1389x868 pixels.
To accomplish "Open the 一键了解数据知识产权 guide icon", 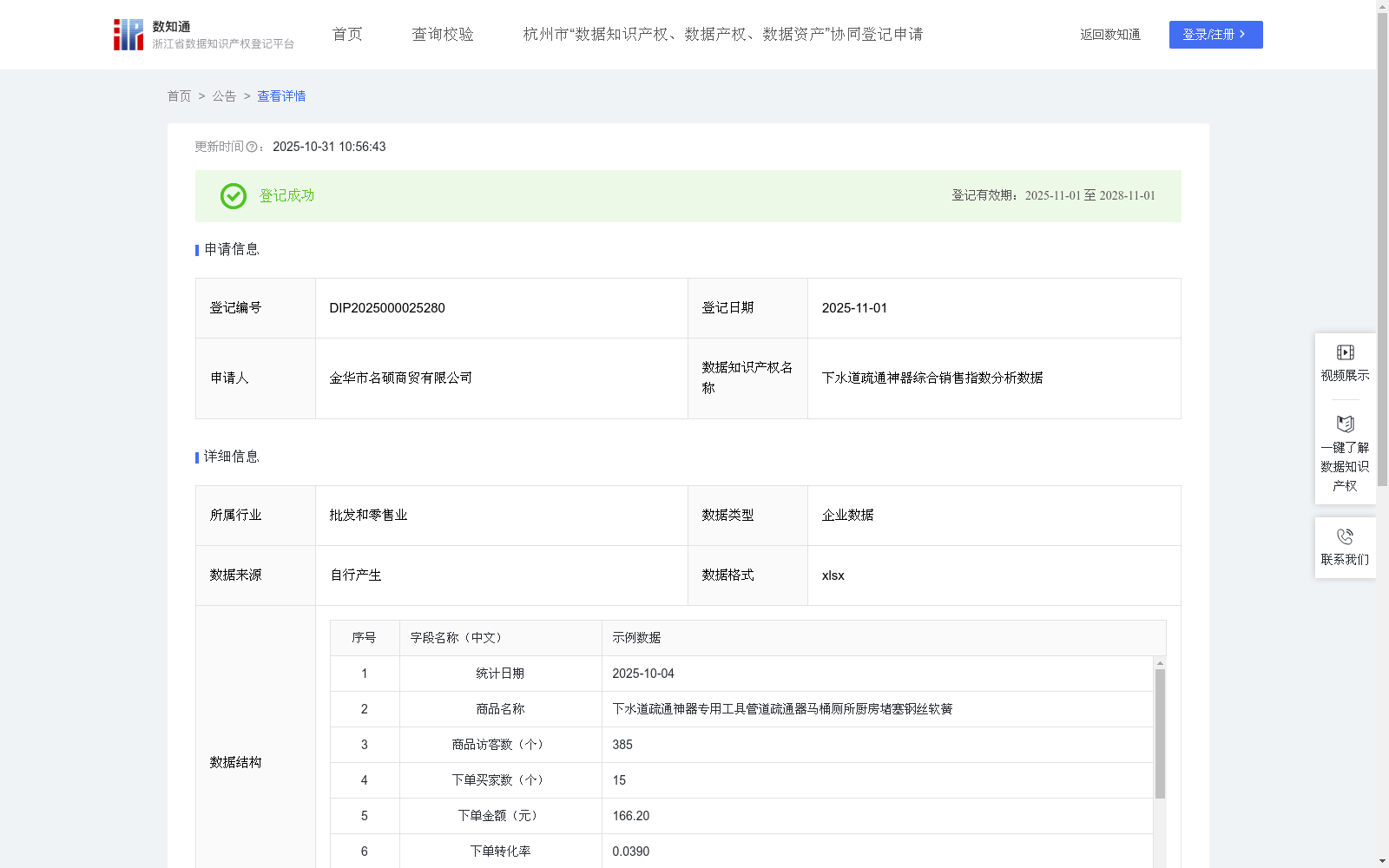I will pyautogui.click(x=1345, y=424).
